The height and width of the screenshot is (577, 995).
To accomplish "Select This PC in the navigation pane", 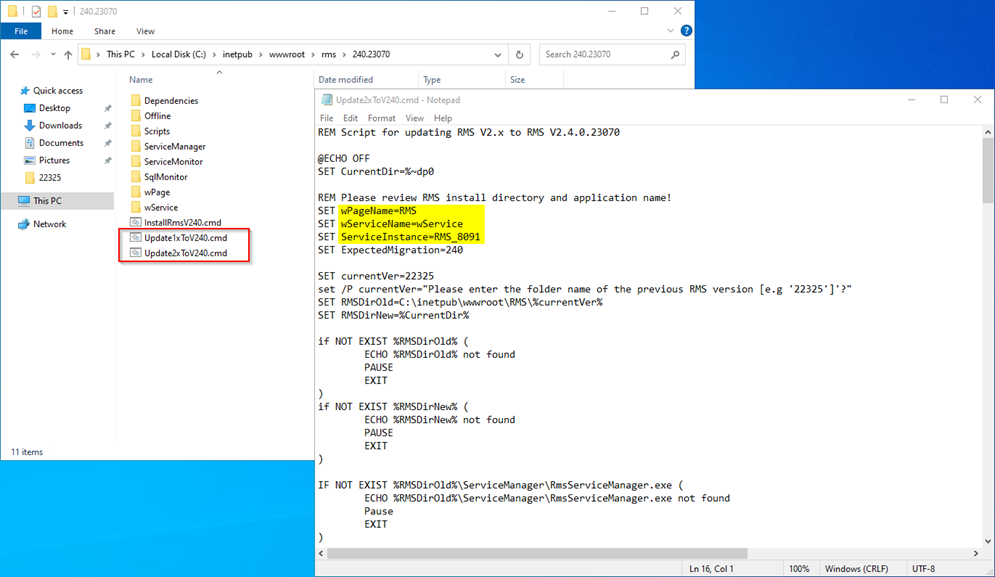I will tap(48, 201).
